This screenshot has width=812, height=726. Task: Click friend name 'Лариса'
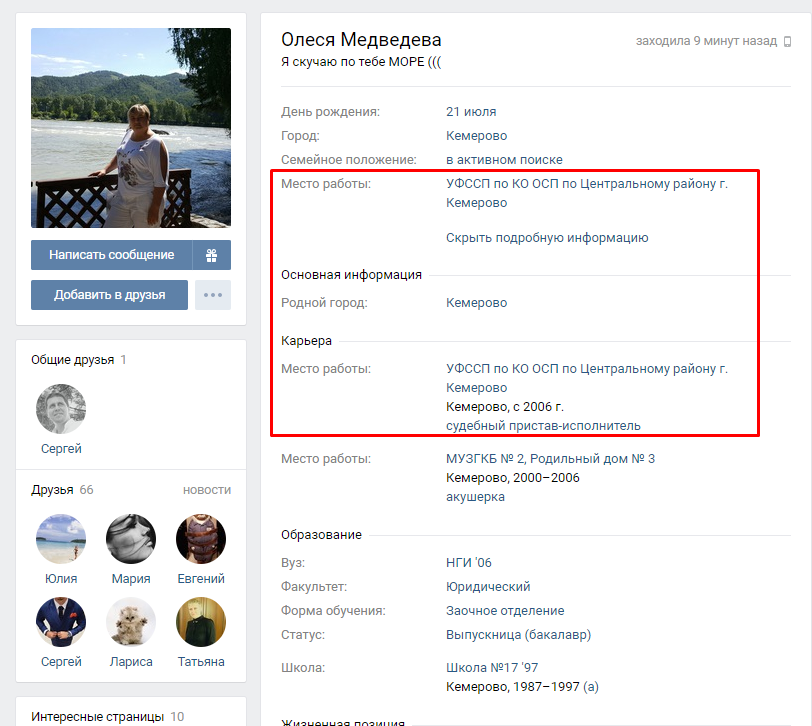click(131, 662)
